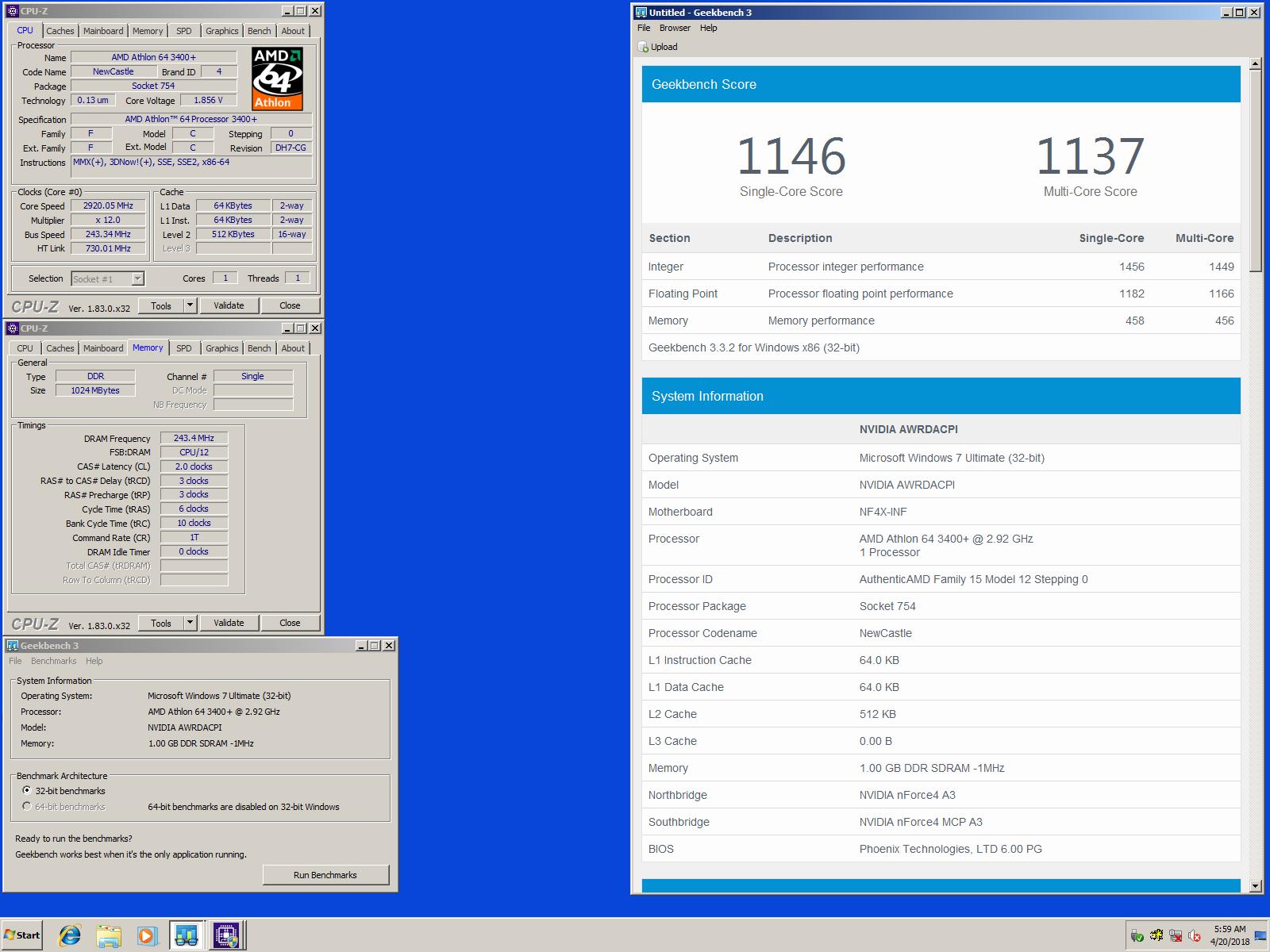Open Safely Remove Hardware tray icon

click(x=1137, y=936)
